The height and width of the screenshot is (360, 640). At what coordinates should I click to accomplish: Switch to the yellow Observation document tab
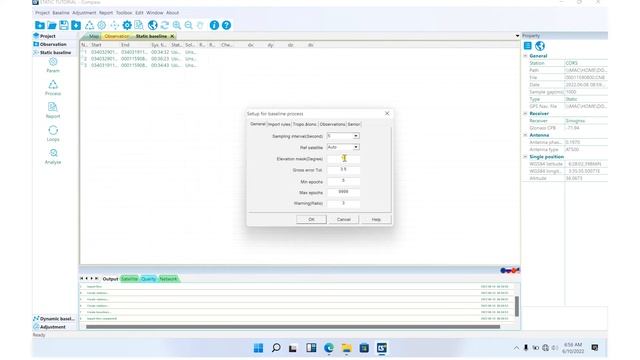pyautogui.click(x=117, y=36)
